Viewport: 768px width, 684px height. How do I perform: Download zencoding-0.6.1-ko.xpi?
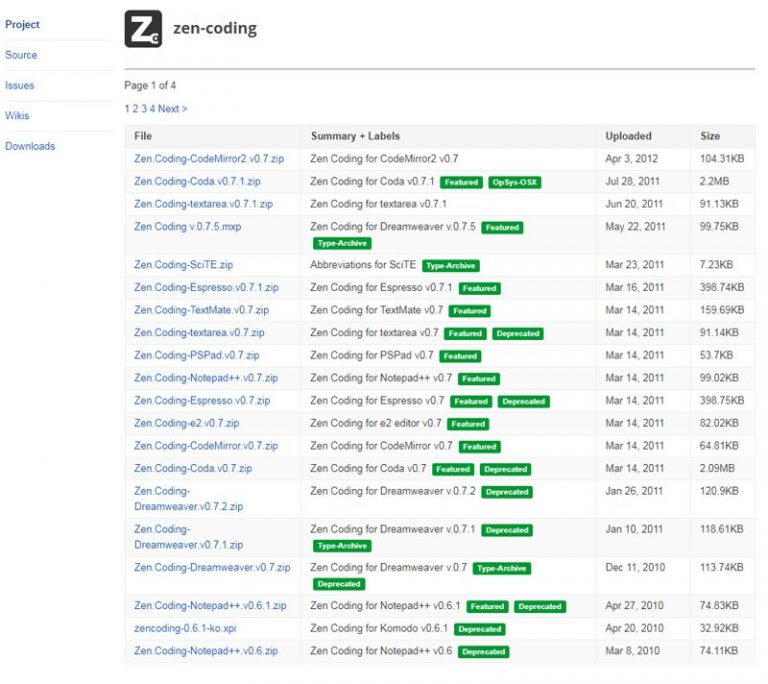tap(185, 628)
